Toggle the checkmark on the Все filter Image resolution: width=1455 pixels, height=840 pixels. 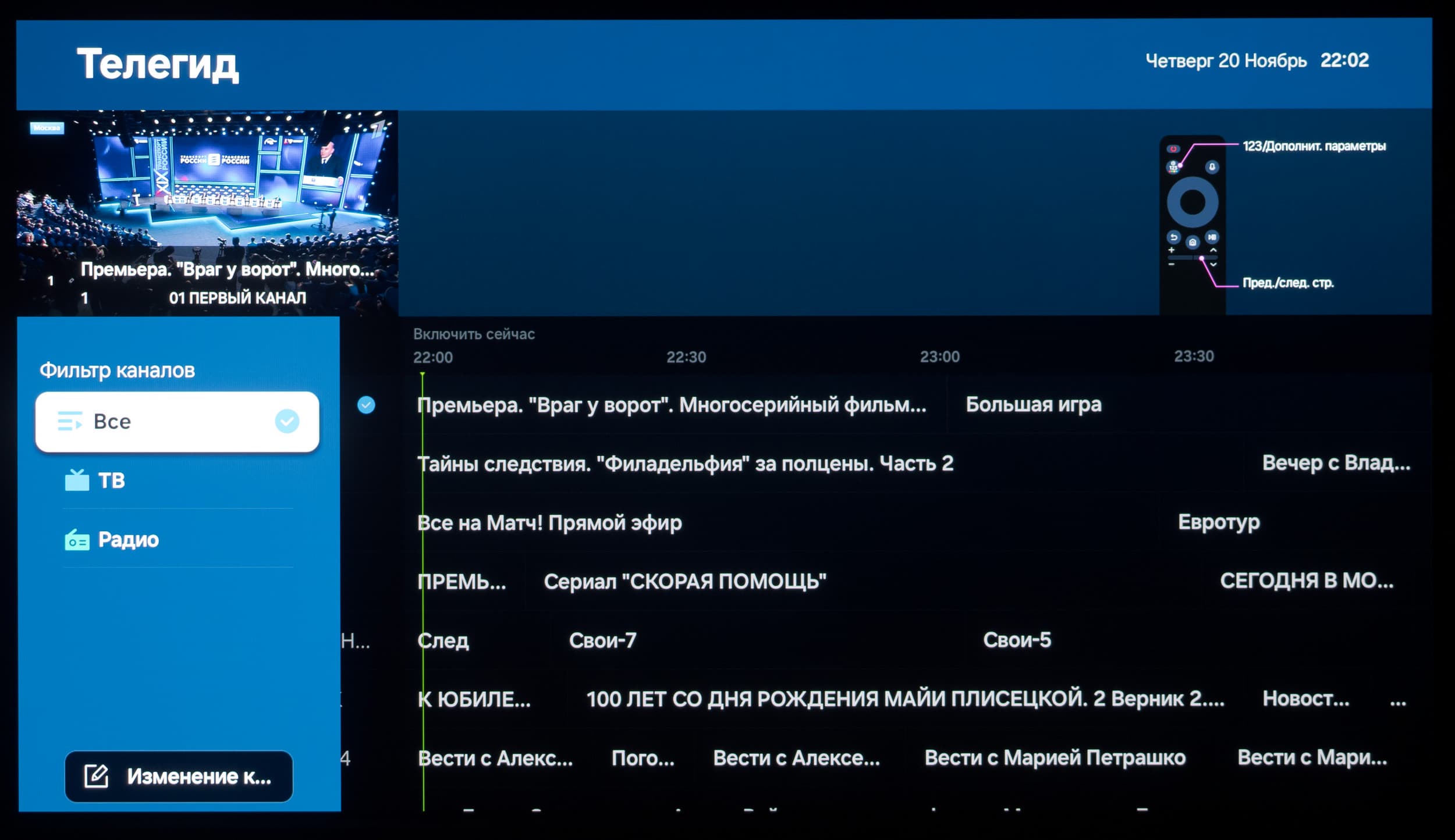pos(287,421)
